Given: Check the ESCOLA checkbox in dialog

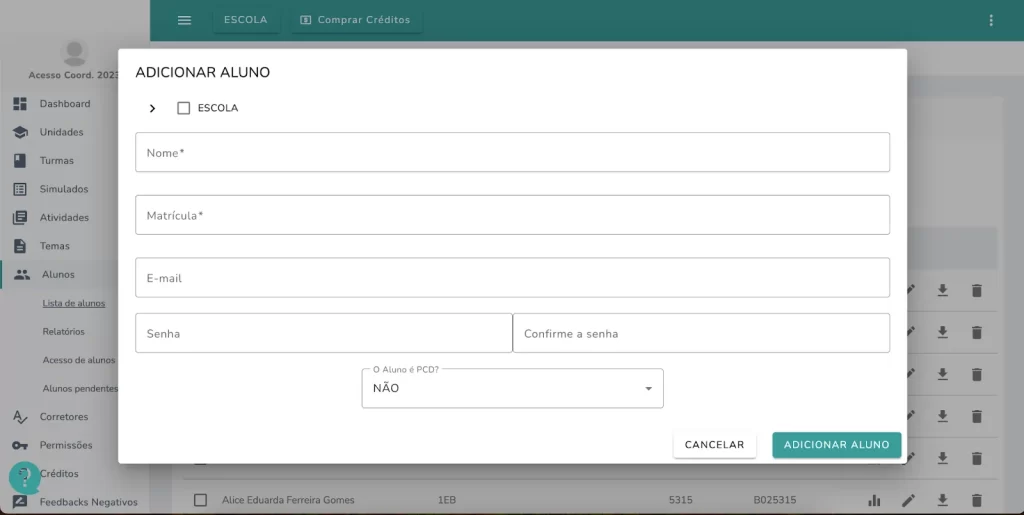Looking at the screenshot, I should tap(184, 108).
